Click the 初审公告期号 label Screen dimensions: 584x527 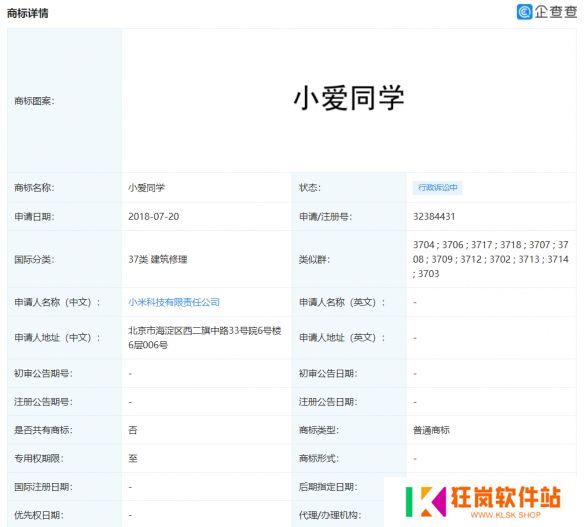(x=43, y=373)
